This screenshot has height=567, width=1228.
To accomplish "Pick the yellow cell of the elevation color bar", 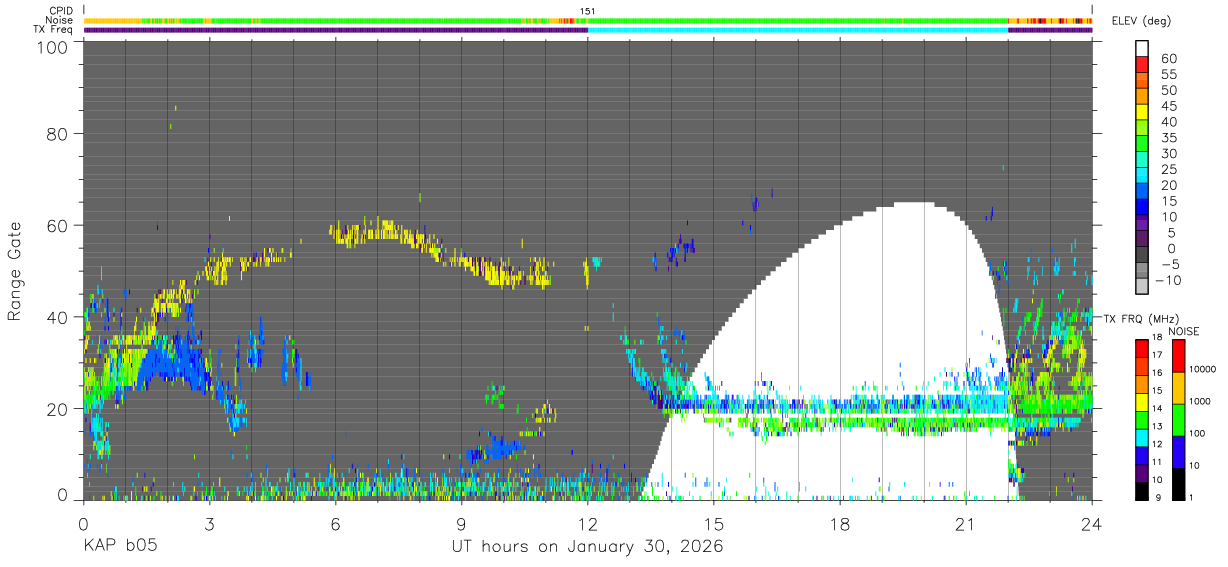I will (x=1142, y=112).
